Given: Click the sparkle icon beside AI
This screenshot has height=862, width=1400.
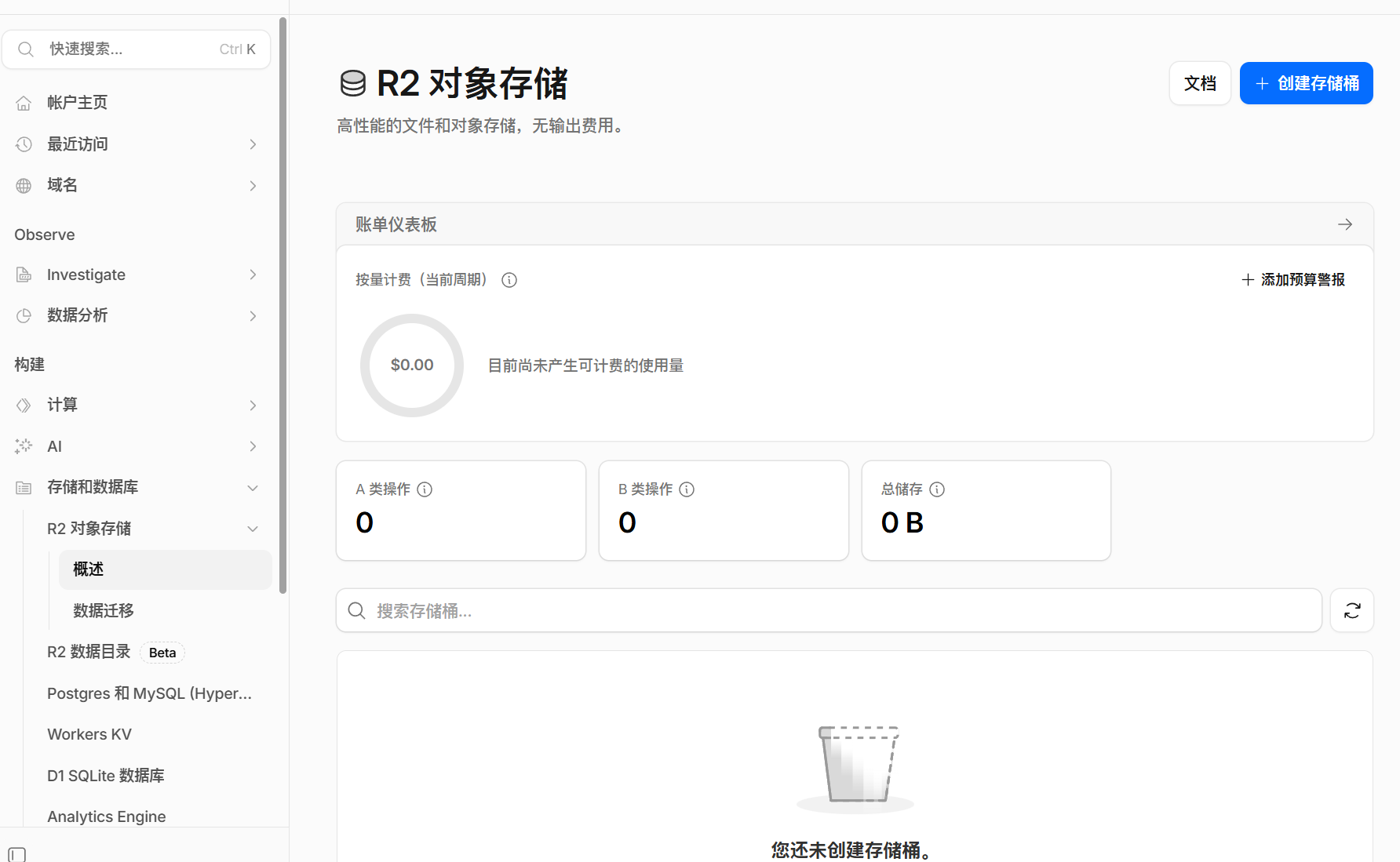Looking at the screenshot, I should click(24, 446).
